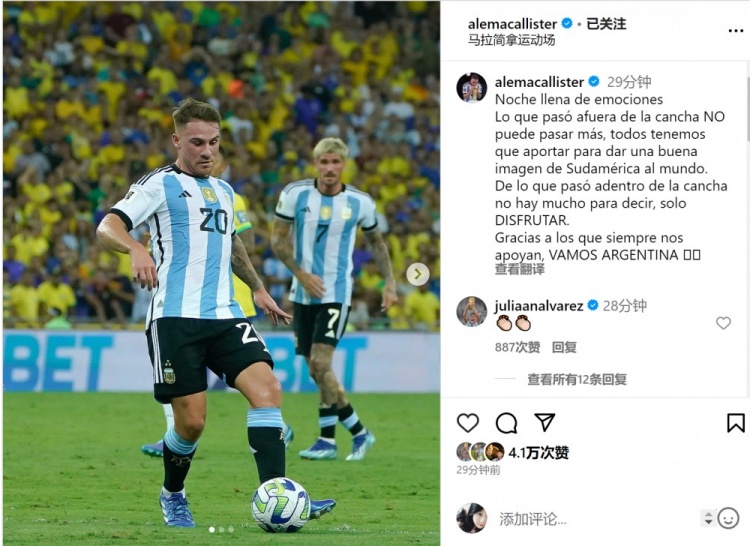The height and width of the screenshot is (546, 750).
Task: Reply to juliaanalvarez's comment via 回复
Action: point(564,347)
